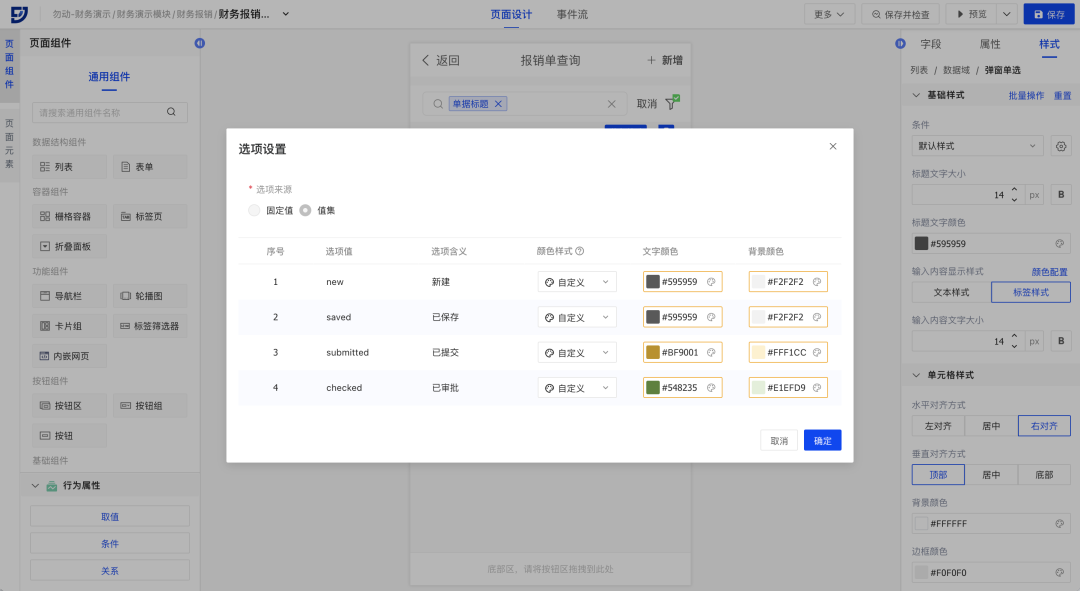The width and height of the screenshot is (1080, 591).
Task: Open the 默认样式 condition dropdown
Action: 978,146
